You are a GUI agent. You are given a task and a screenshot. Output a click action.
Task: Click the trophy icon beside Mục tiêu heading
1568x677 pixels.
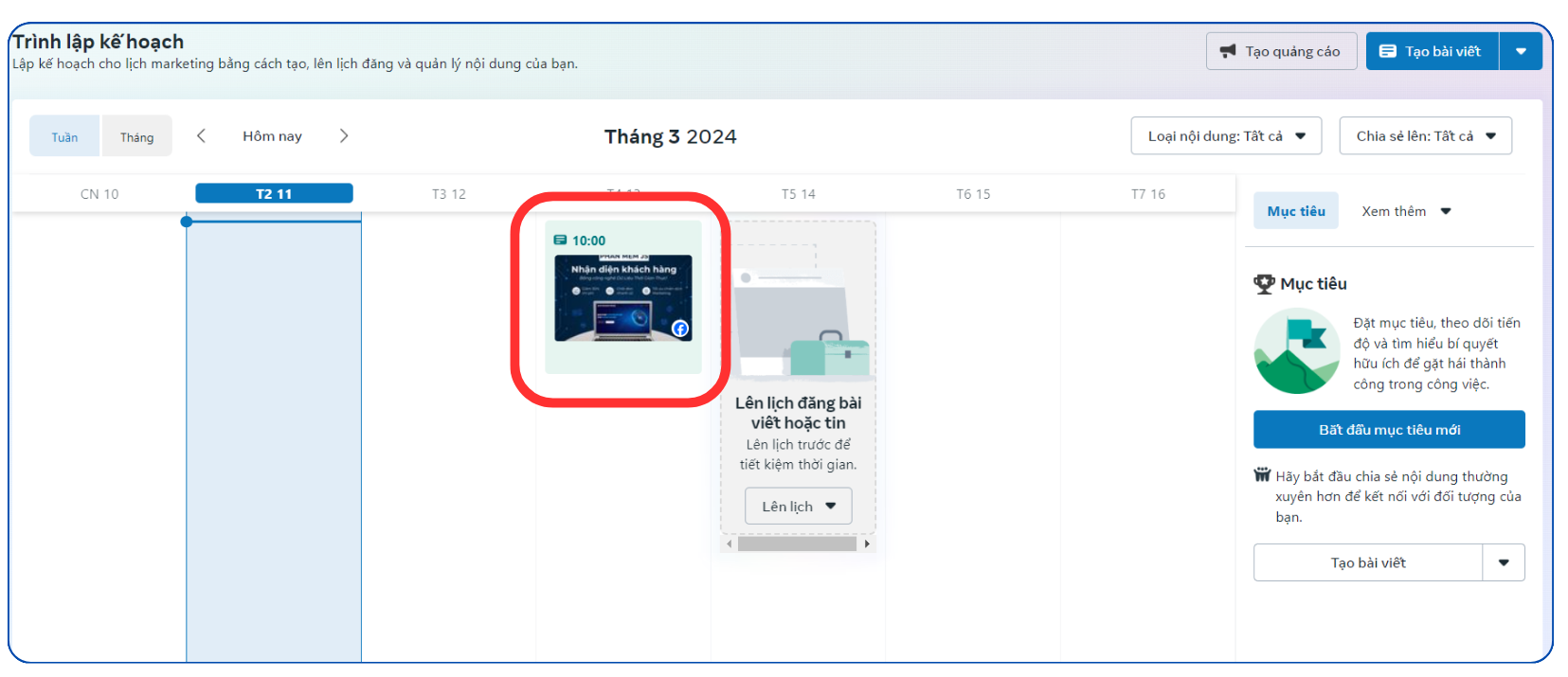coord(1264,284)
